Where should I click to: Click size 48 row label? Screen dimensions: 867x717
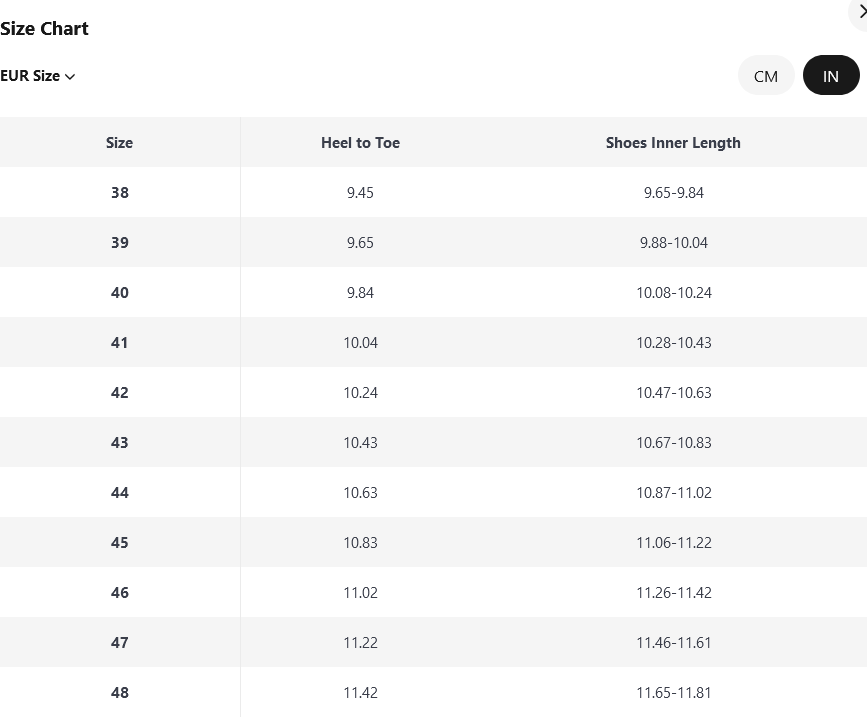coord(120,693)
